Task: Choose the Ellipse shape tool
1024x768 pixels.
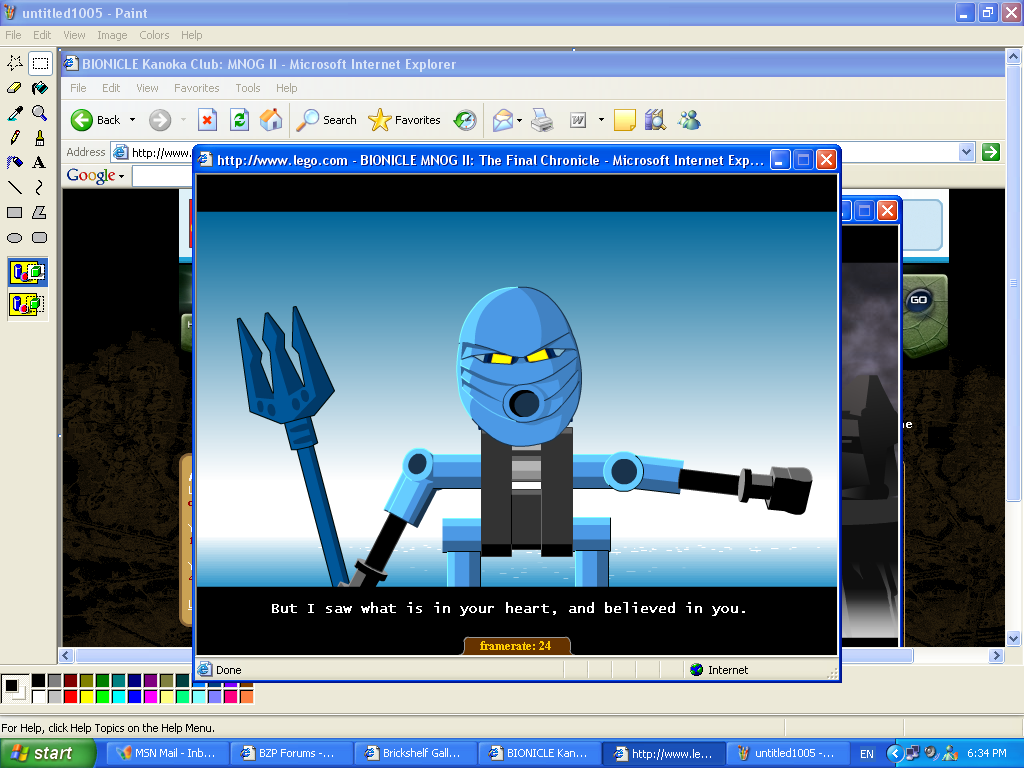Action: 15,238
